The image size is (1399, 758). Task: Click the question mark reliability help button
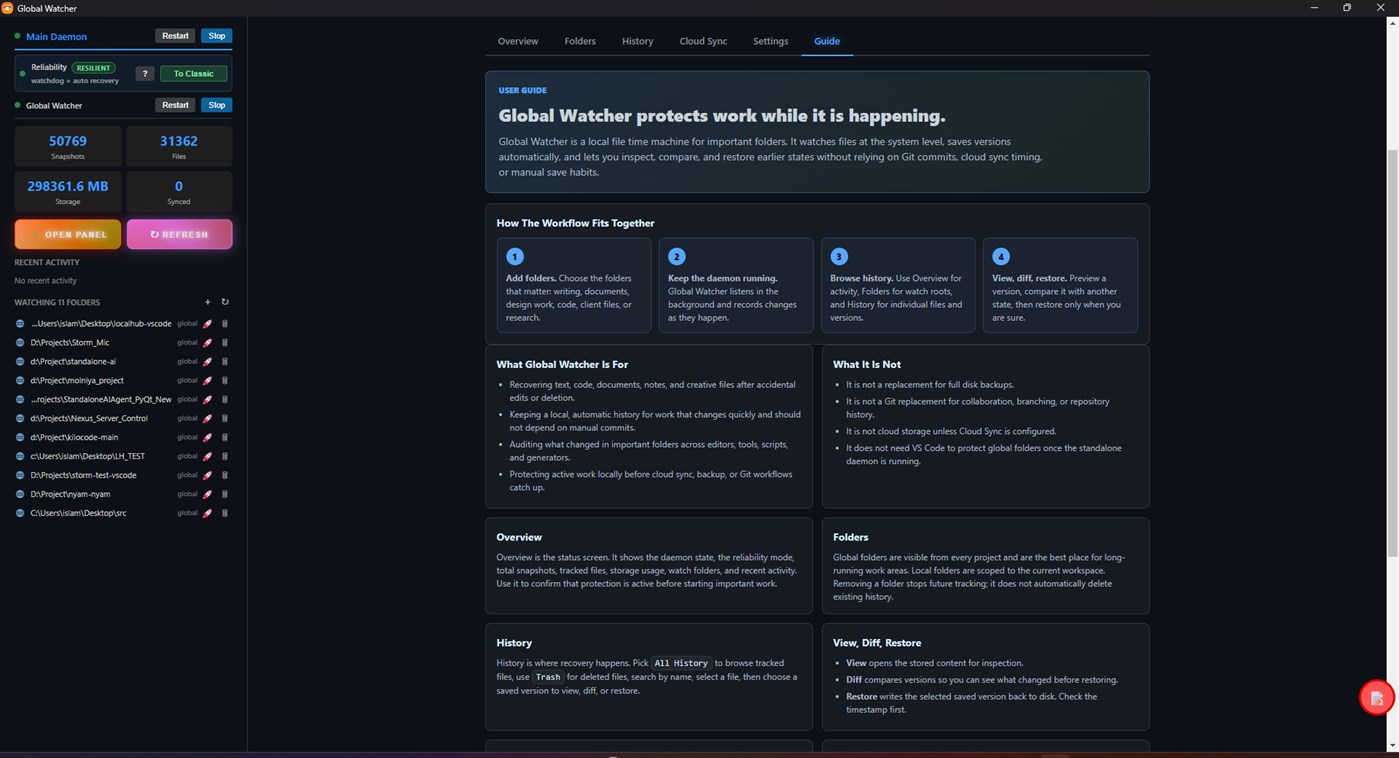145,73
